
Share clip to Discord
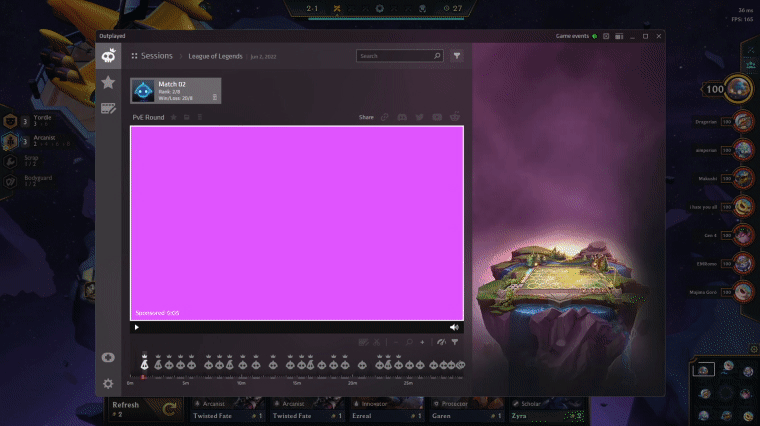[402, 117]
